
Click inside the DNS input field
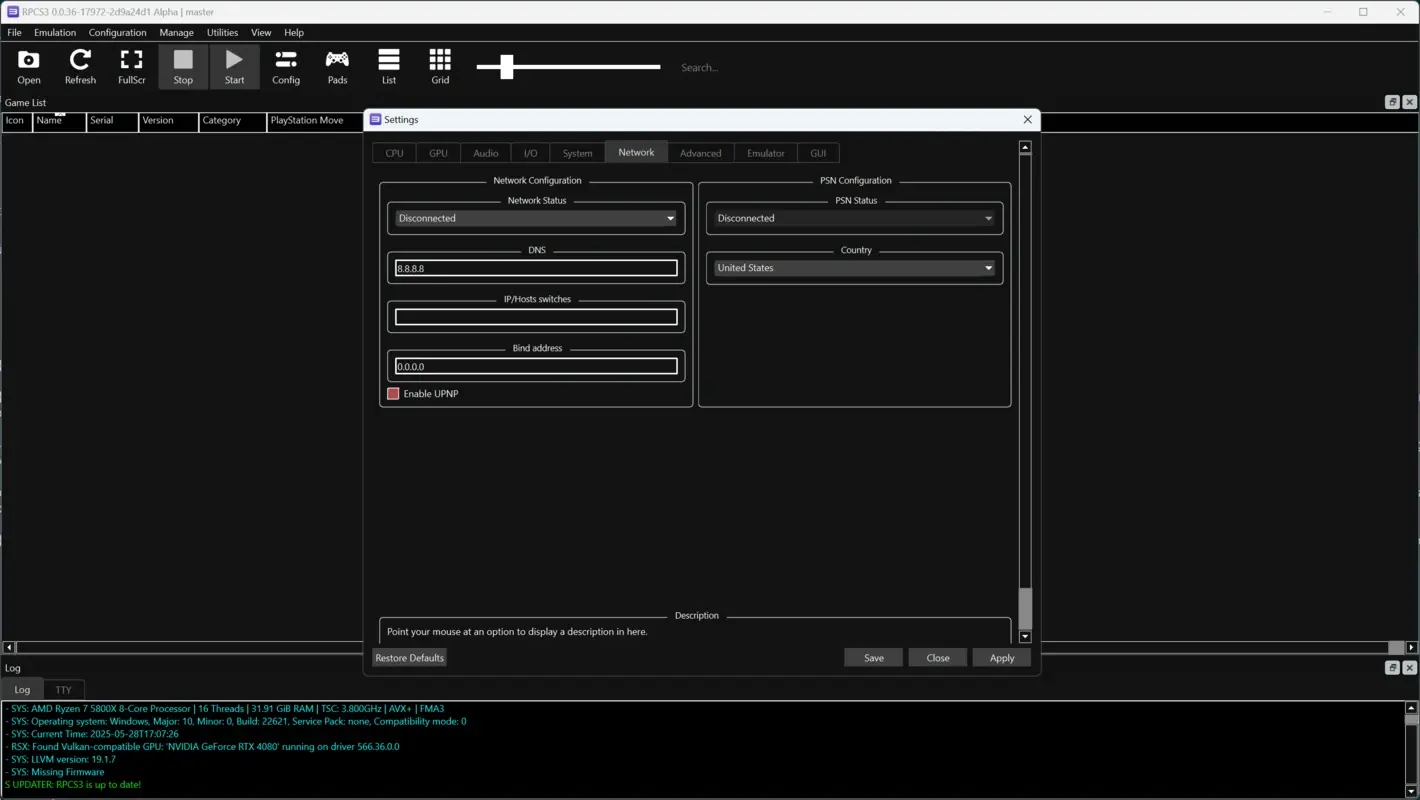coord(535,267)
